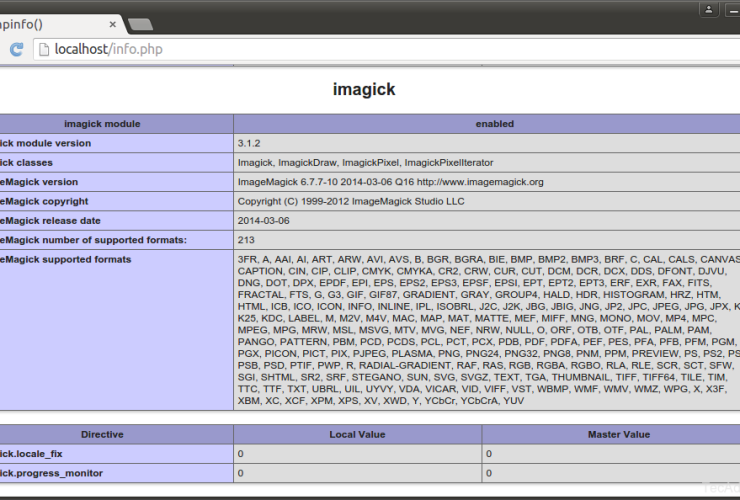Click the supported formats count 213
740x500 pixels.
[246, 240]
